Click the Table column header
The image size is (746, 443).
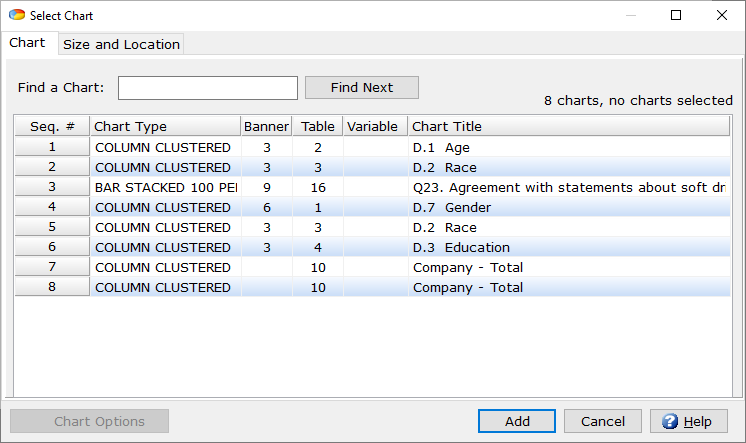coord(318,127)
